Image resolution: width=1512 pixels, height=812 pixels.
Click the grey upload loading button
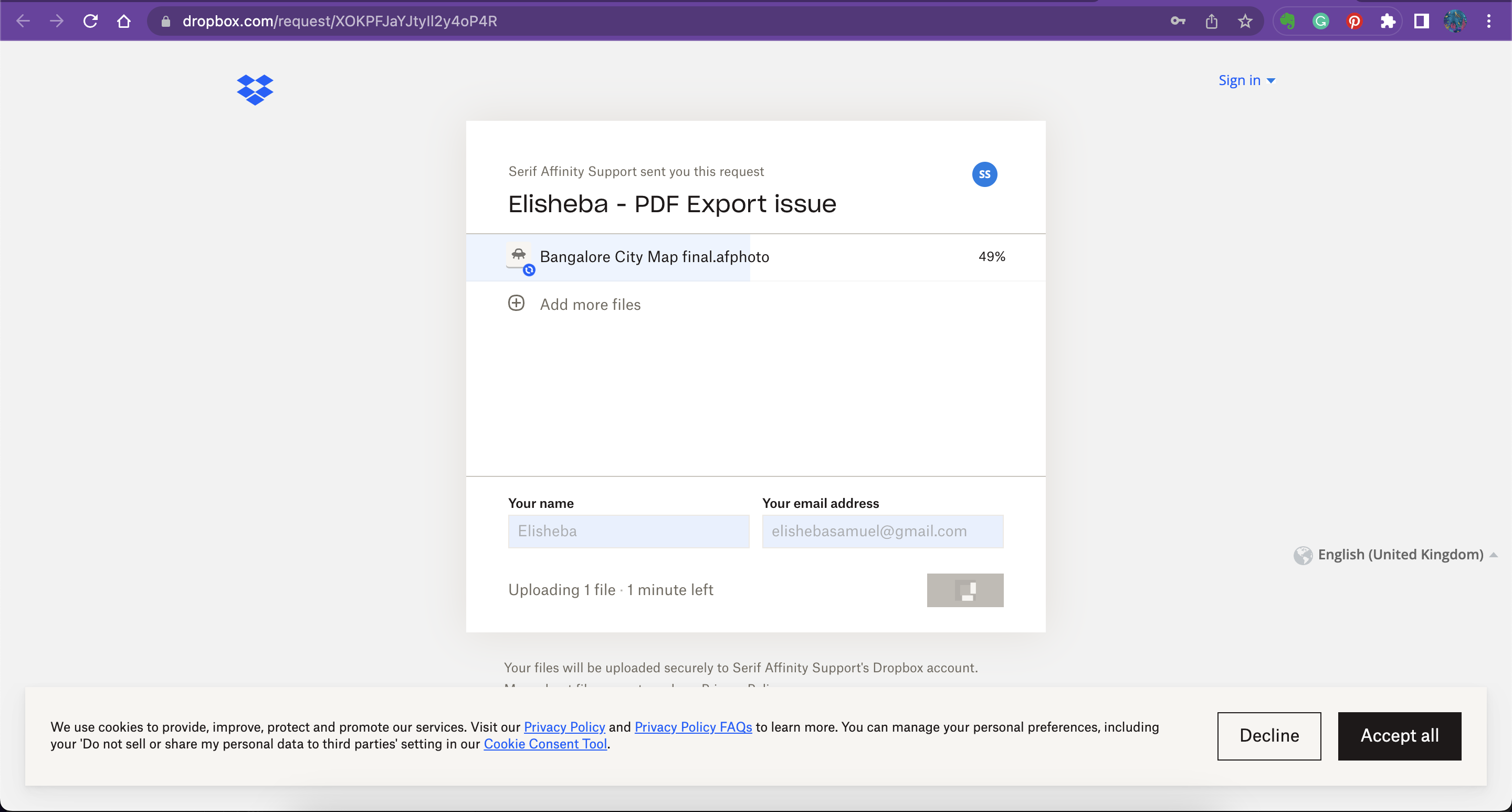pos(965,590)
